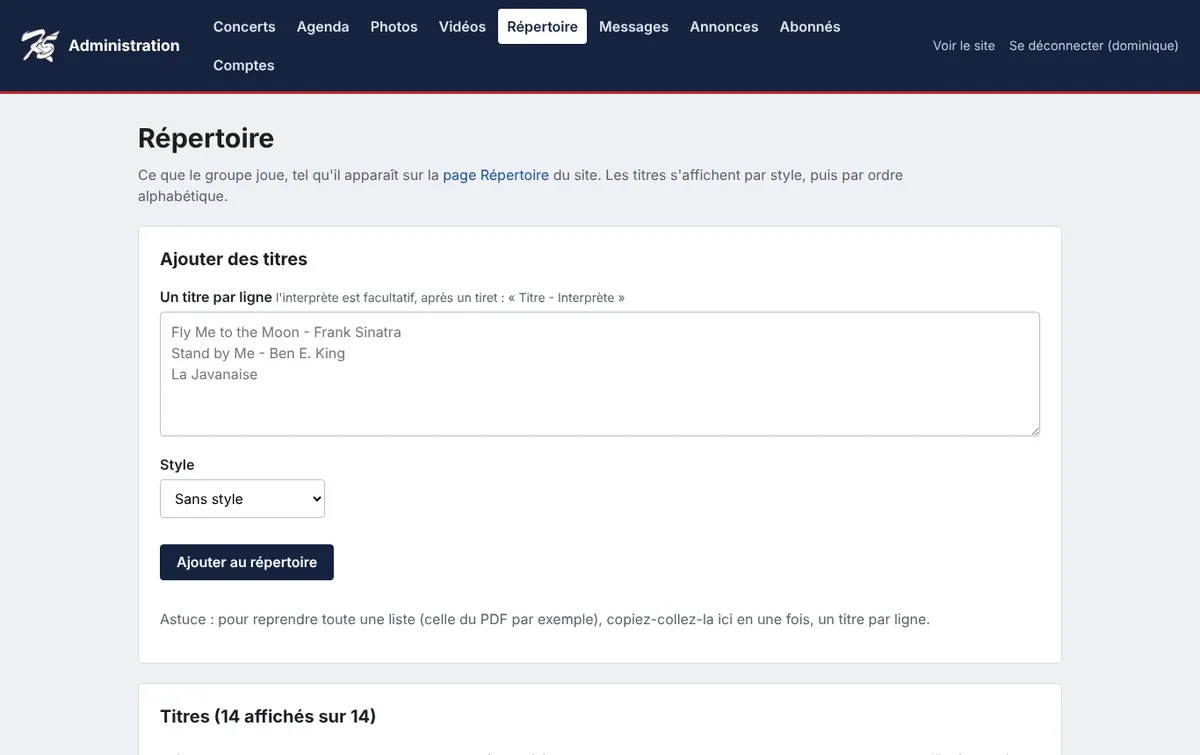Click the band logo icon in header
Viewport: 1200px width, 755px height.
click(40, 45)
